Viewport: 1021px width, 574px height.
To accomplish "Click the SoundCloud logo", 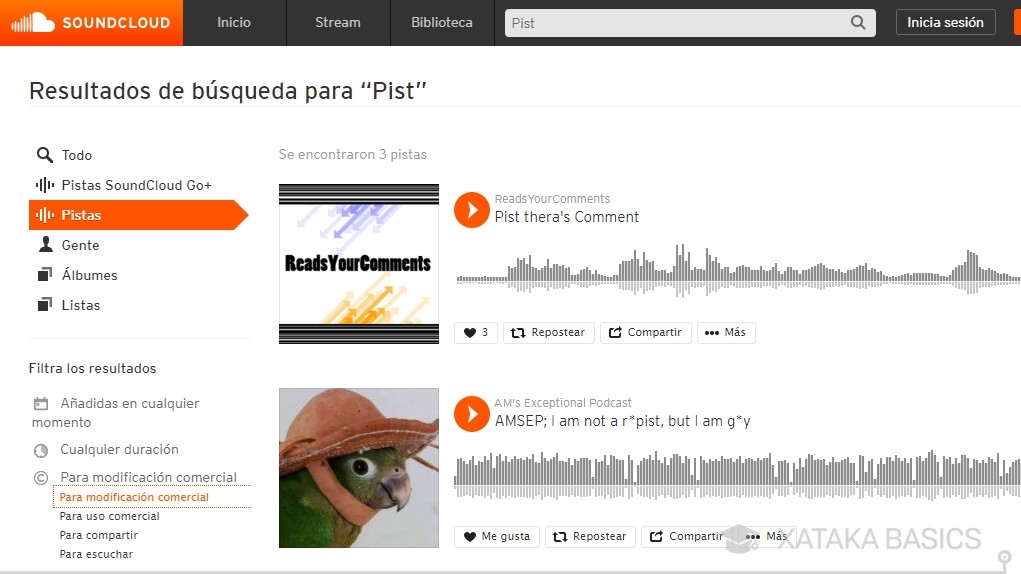I will pyautogui.click(x=91, y=23).
